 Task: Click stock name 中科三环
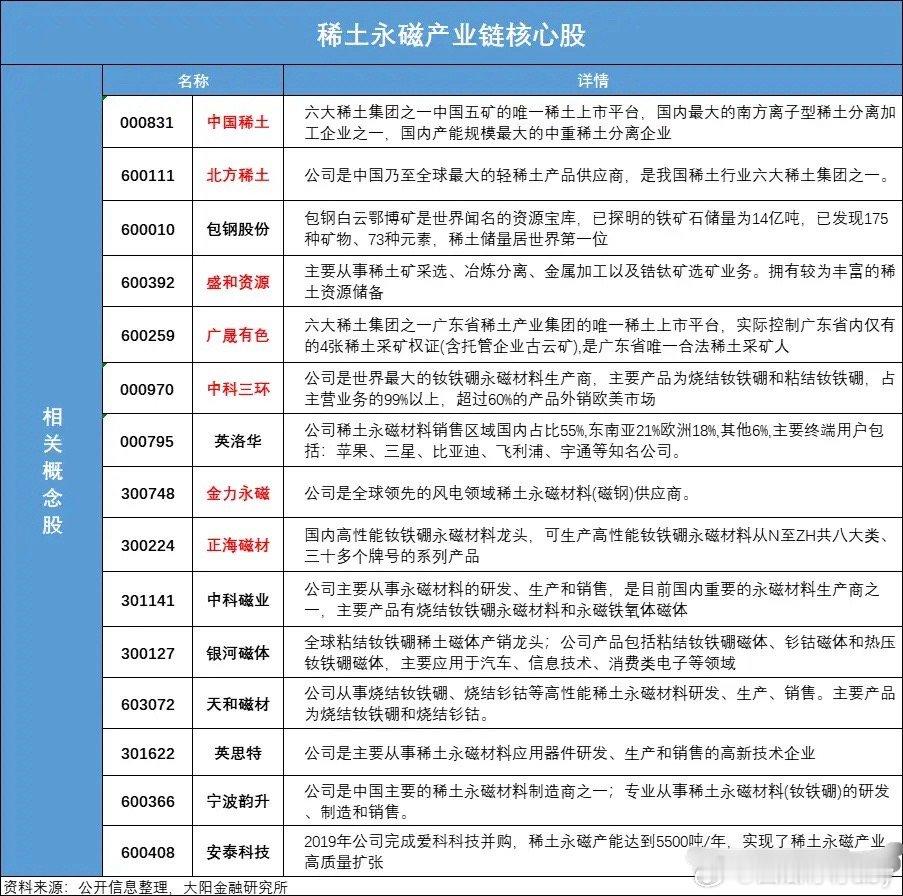(x=238, y=389)
